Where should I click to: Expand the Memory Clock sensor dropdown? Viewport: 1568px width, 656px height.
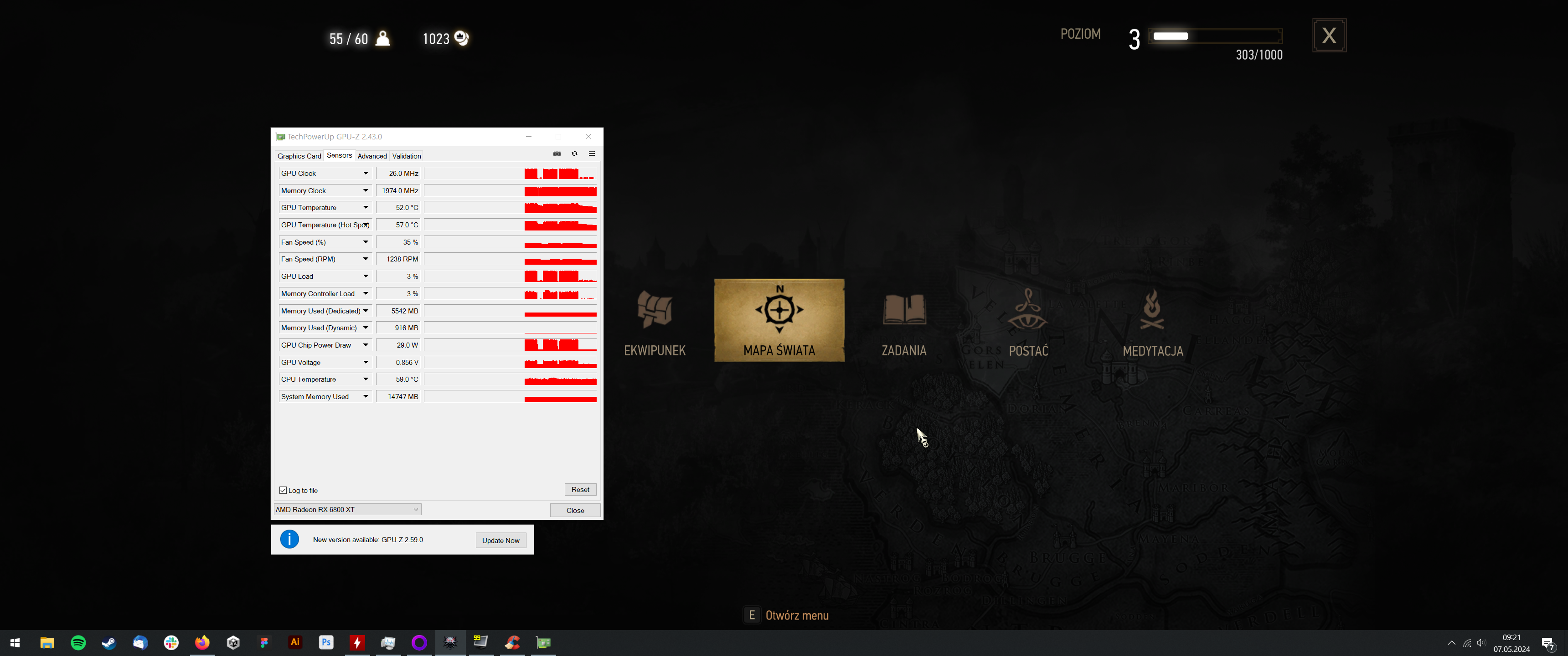tap(366, 190)
